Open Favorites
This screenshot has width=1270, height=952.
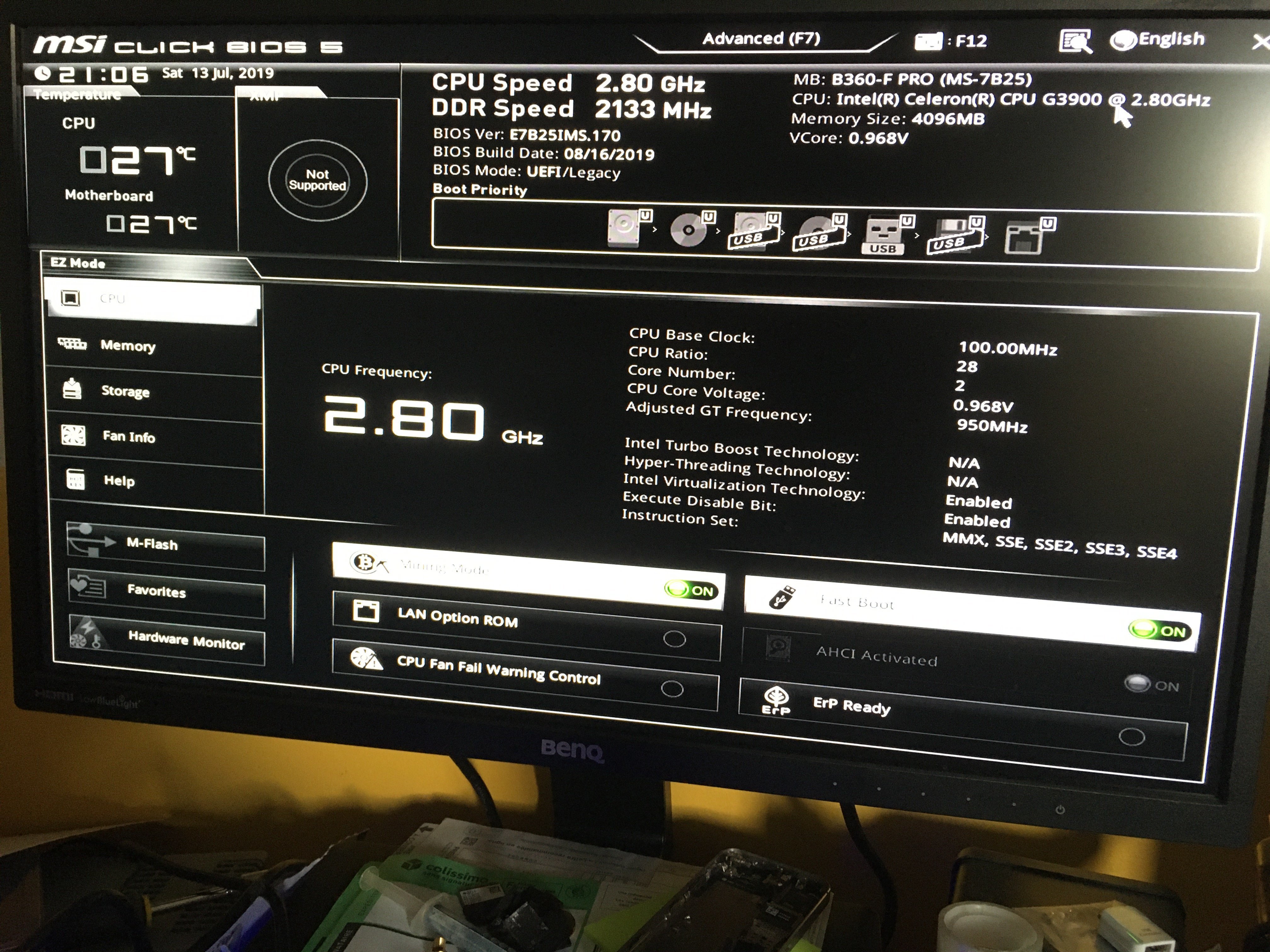click(x=167, y=593)
